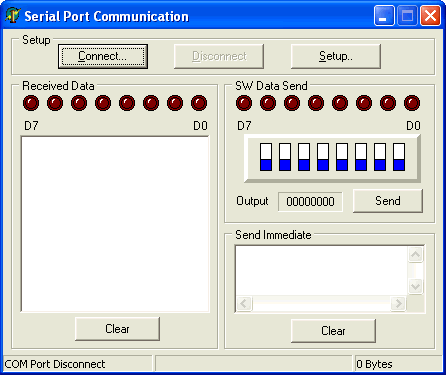This screenshot has width=446, height=375.
Task: Click the second Received Data LED from D7
Action: 55,103
